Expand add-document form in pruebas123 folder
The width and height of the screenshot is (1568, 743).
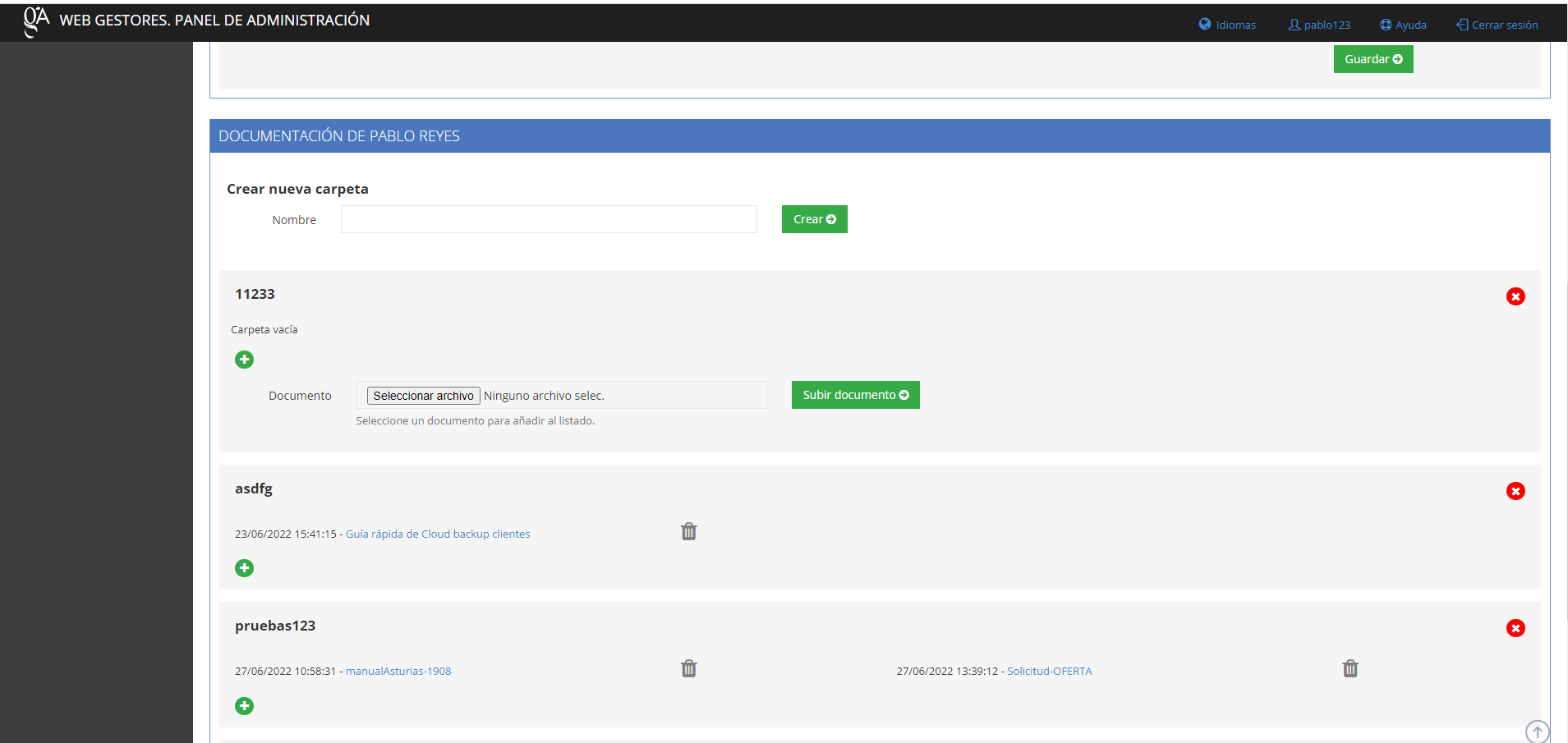click(244, 706)
